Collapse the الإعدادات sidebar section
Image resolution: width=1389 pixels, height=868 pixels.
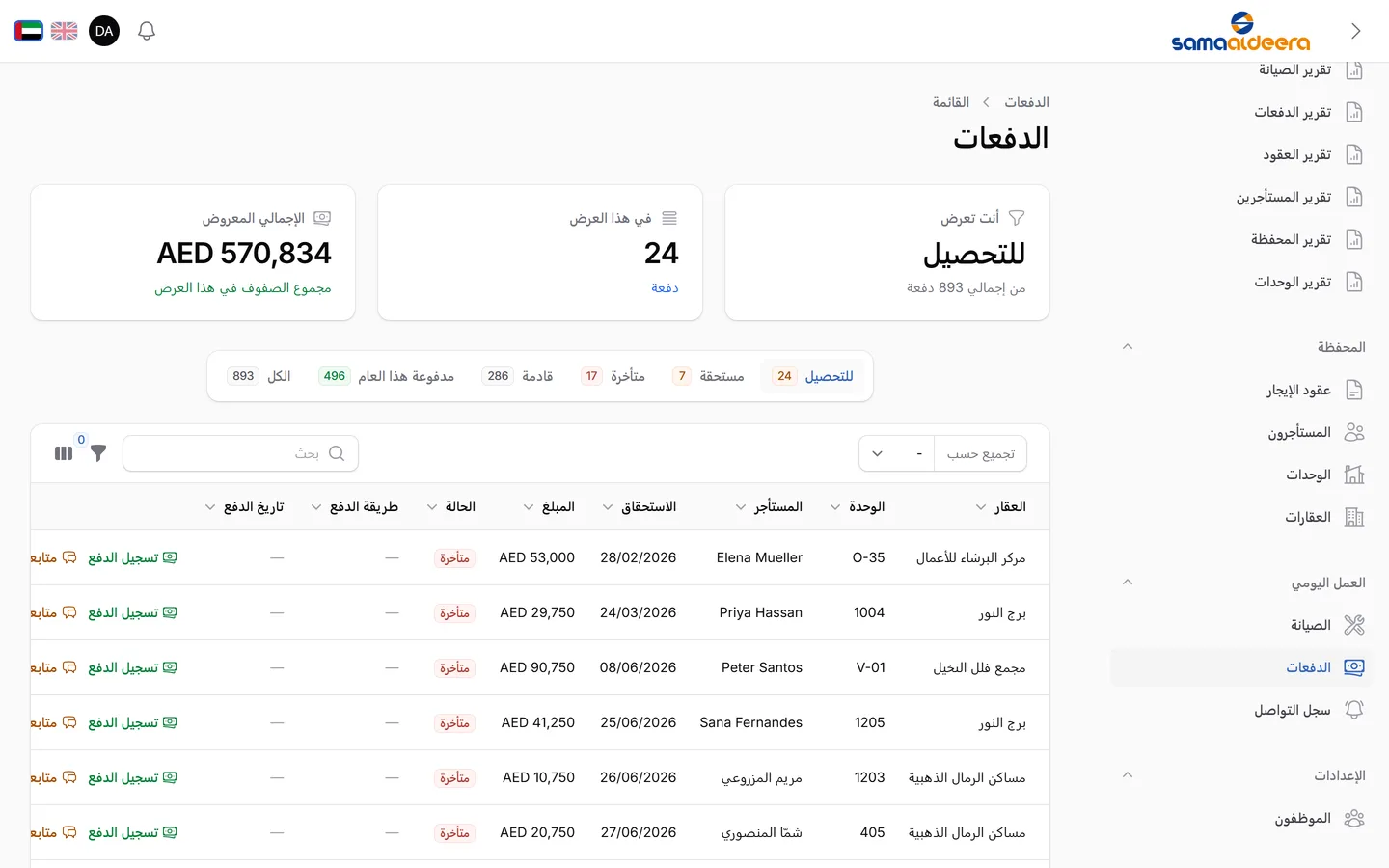[x=1128, y=775]
